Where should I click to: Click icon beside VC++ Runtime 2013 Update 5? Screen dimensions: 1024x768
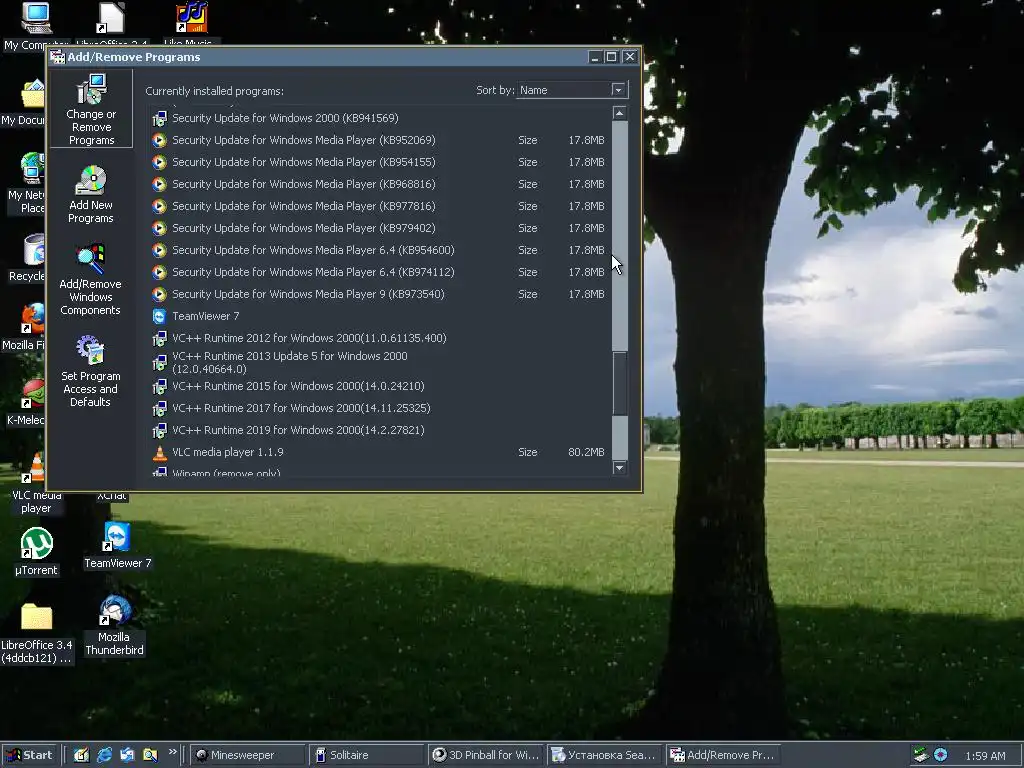coord(159,362)
